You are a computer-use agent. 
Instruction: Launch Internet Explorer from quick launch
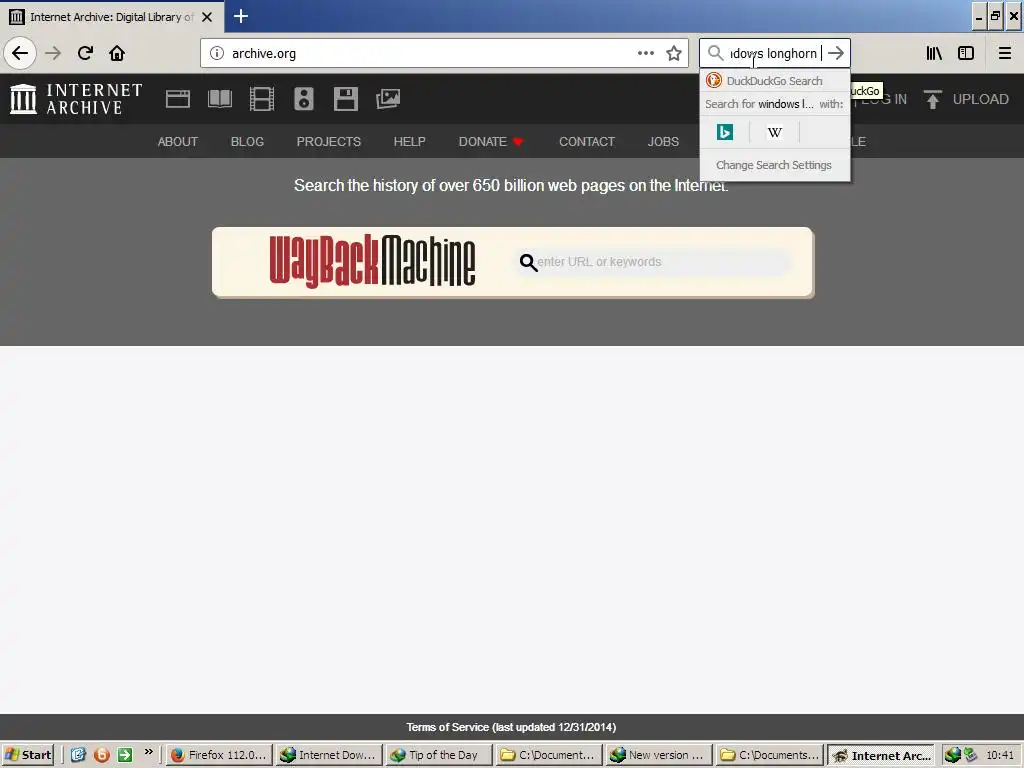pyautogui.click(x=78, y=755)
